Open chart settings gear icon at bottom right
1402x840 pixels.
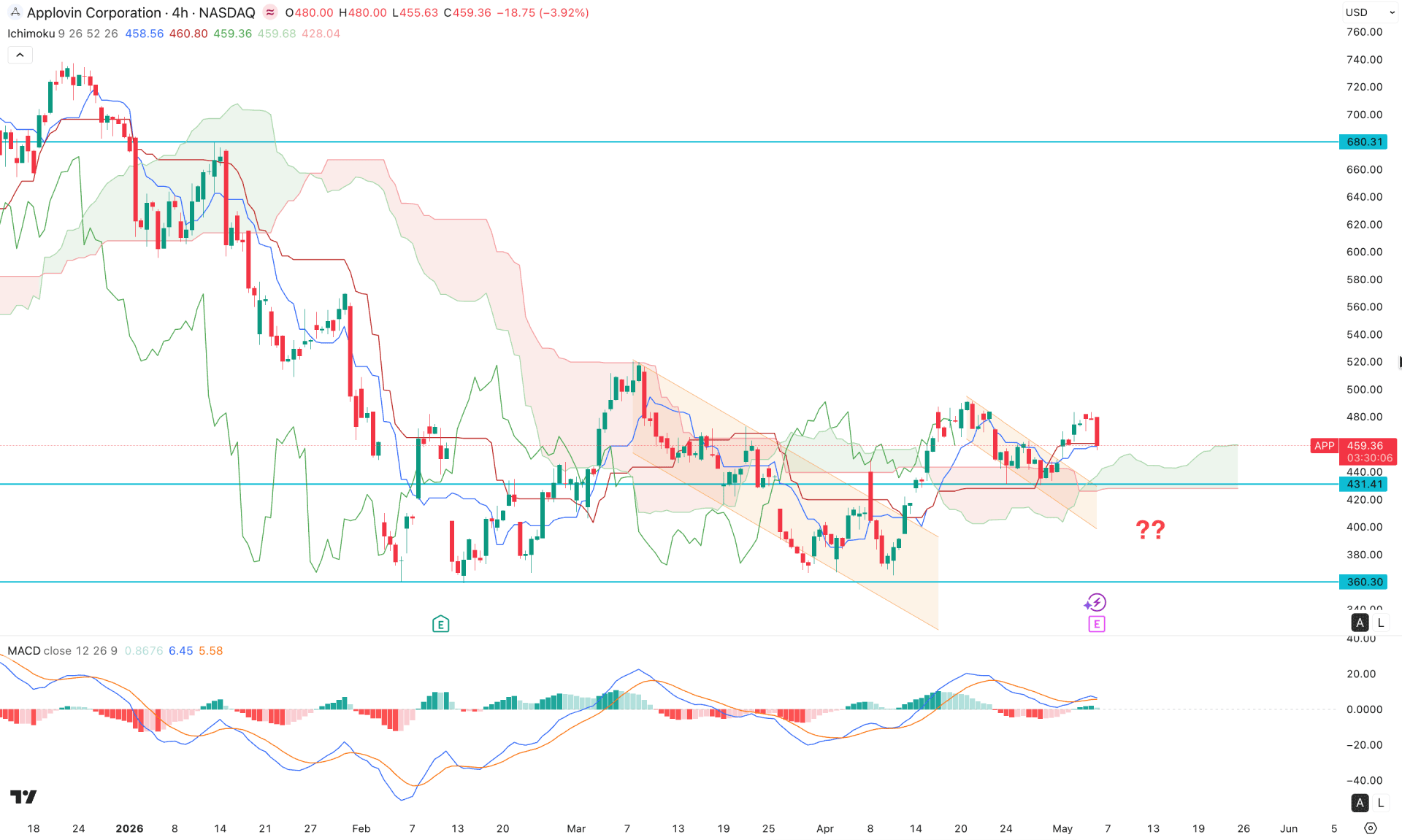[1371, 828]
